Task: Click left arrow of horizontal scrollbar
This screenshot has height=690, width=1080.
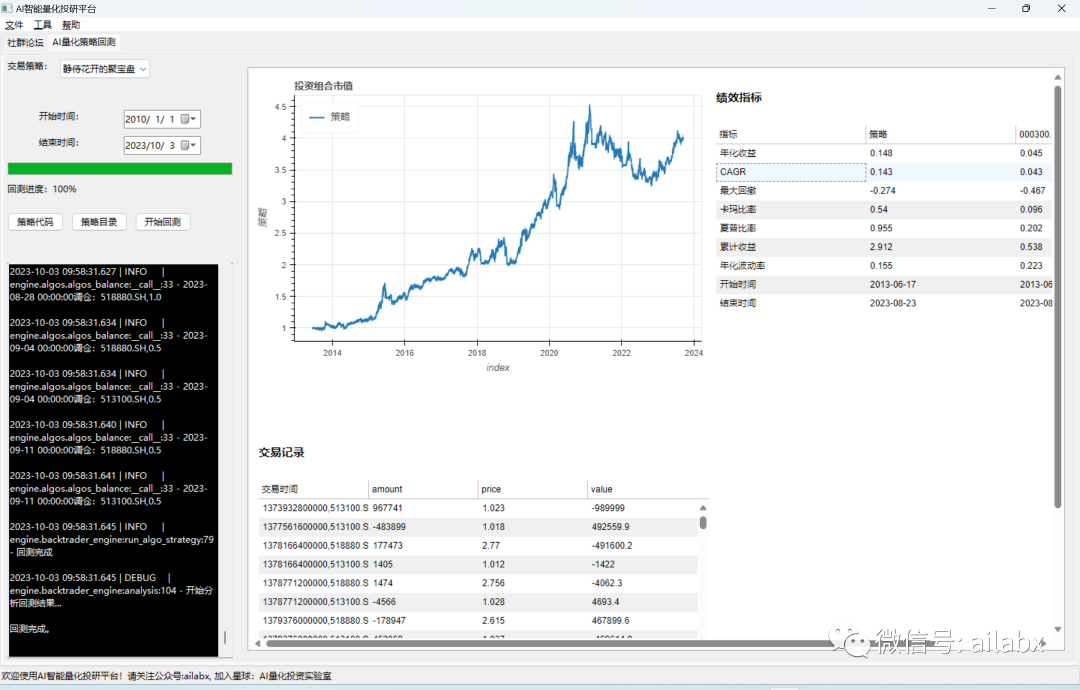Action: pyautogui.click(x=257, y=643)
